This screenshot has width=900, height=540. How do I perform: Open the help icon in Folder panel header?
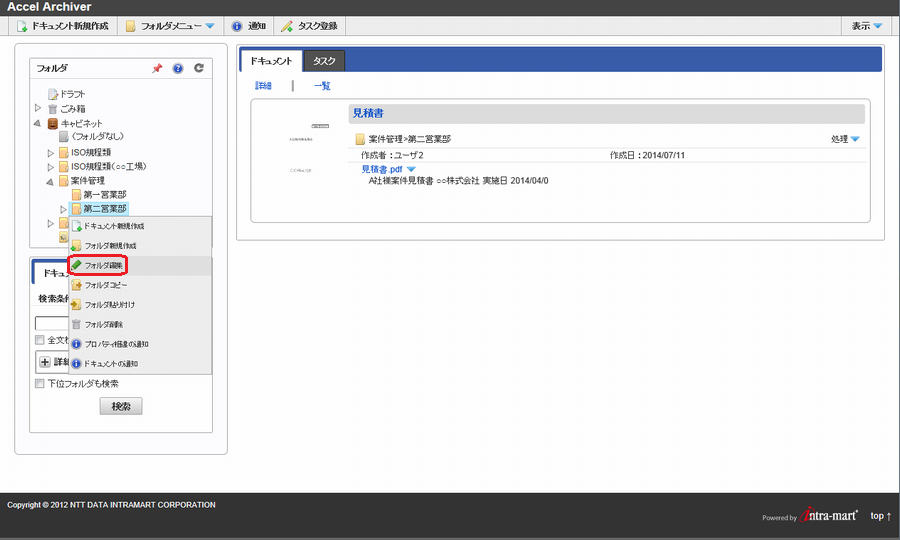click(x=178, y=68)
